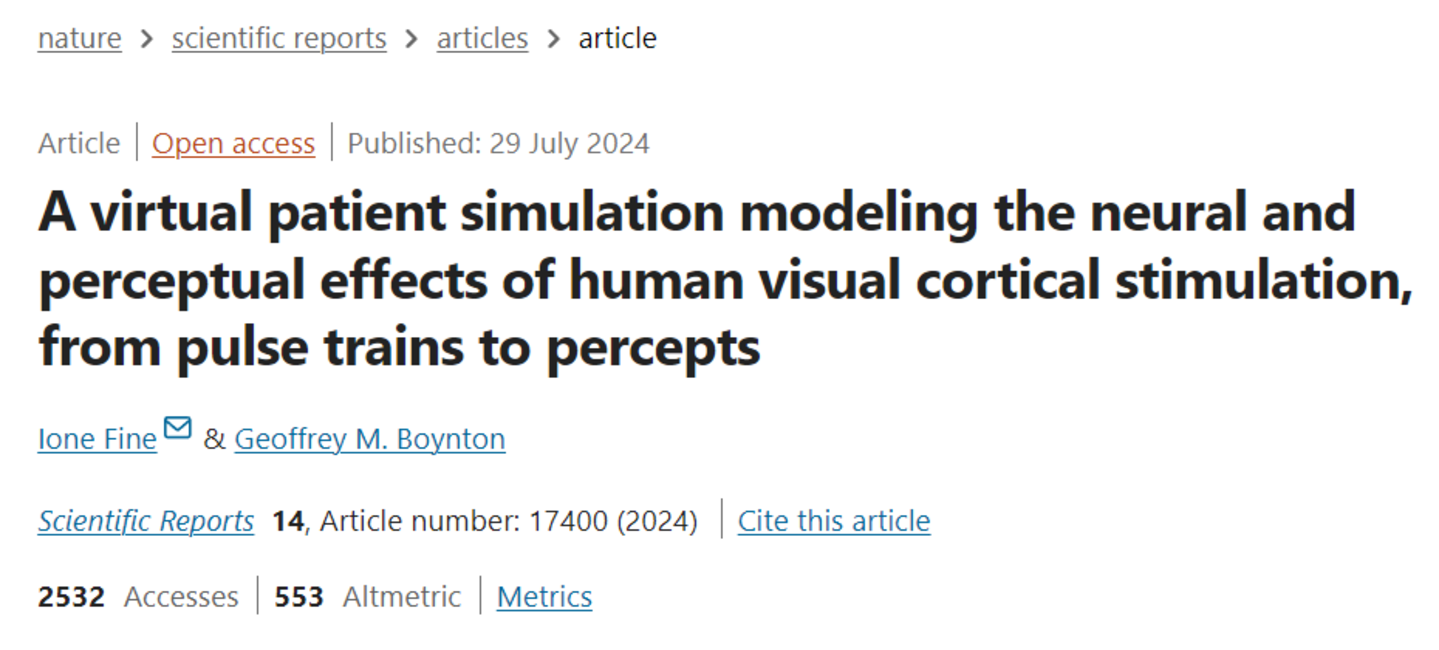Click the volume number 14
This screenshot has height=650, width=1439.
click(x=288, y=521)
